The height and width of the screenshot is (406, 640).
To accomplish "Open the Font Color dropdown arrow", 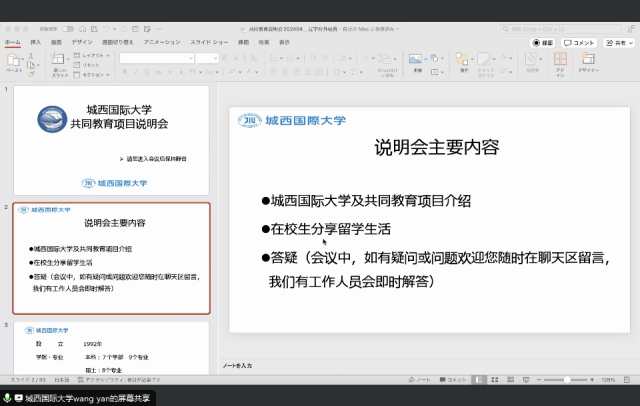I will coord(256,72).
